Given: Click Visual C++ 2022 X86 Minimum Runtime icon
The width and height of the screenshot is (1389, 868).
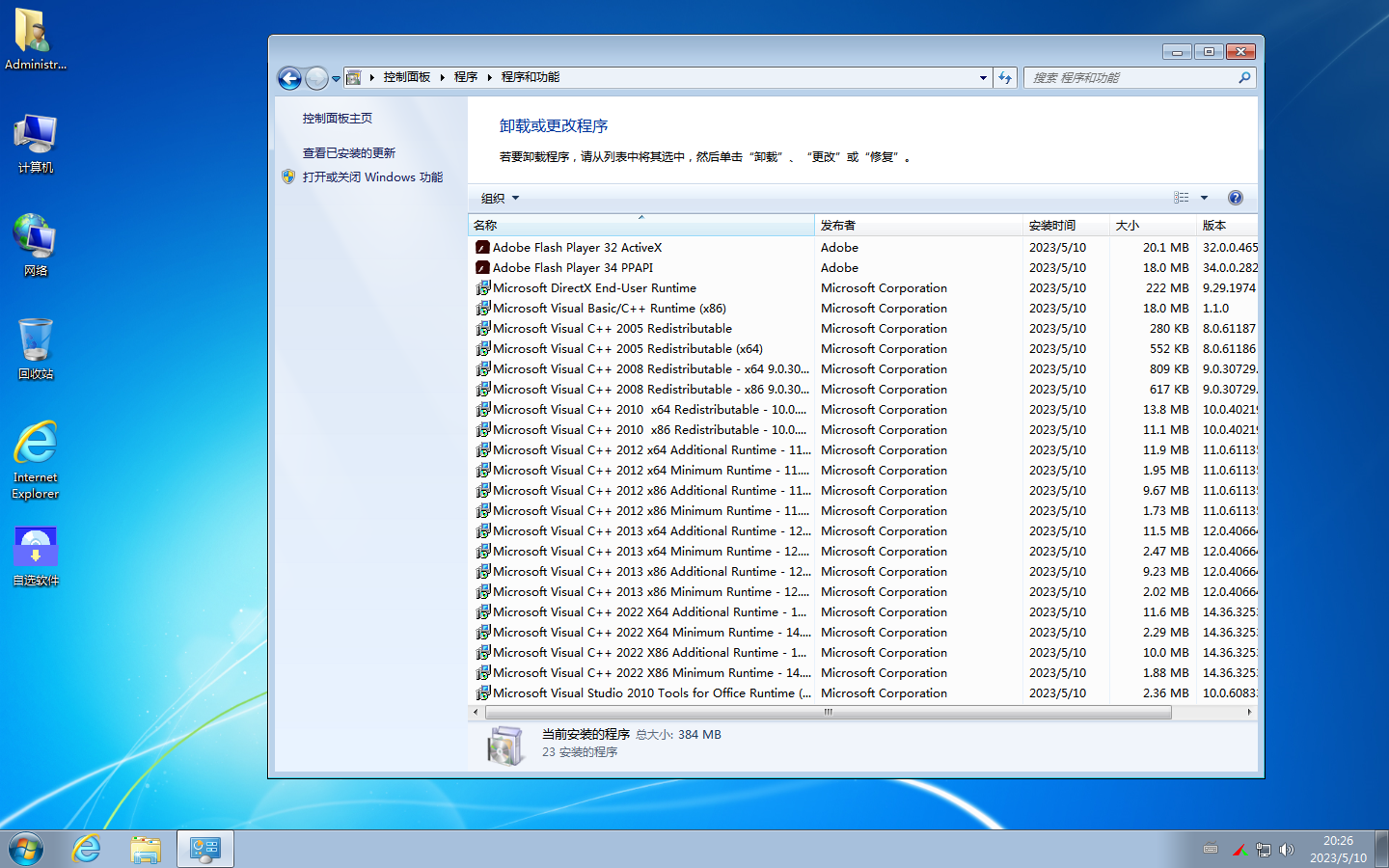Looking at the screenshot, I should click(x=483, y=673).
